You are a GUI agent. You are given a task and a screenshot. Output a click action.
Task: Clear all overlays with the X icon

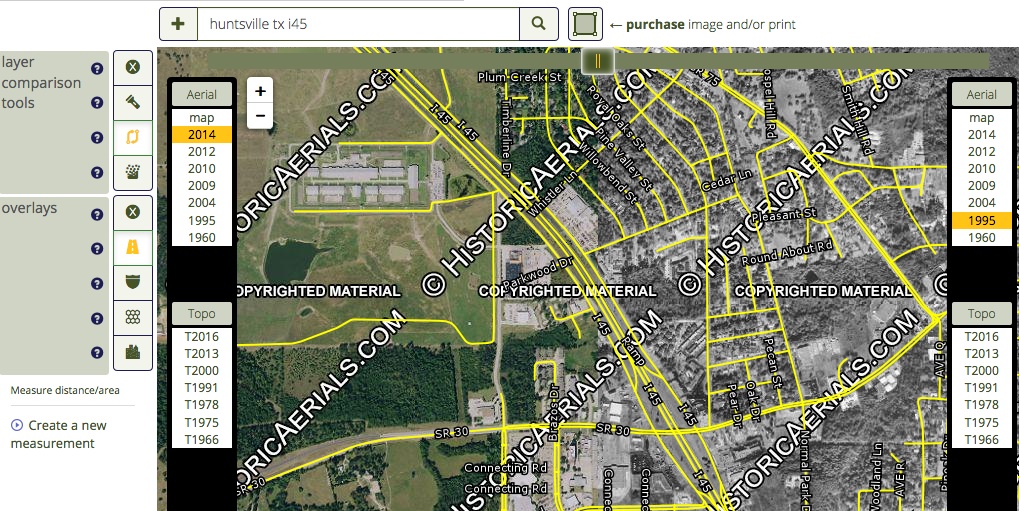pos(133,212)
